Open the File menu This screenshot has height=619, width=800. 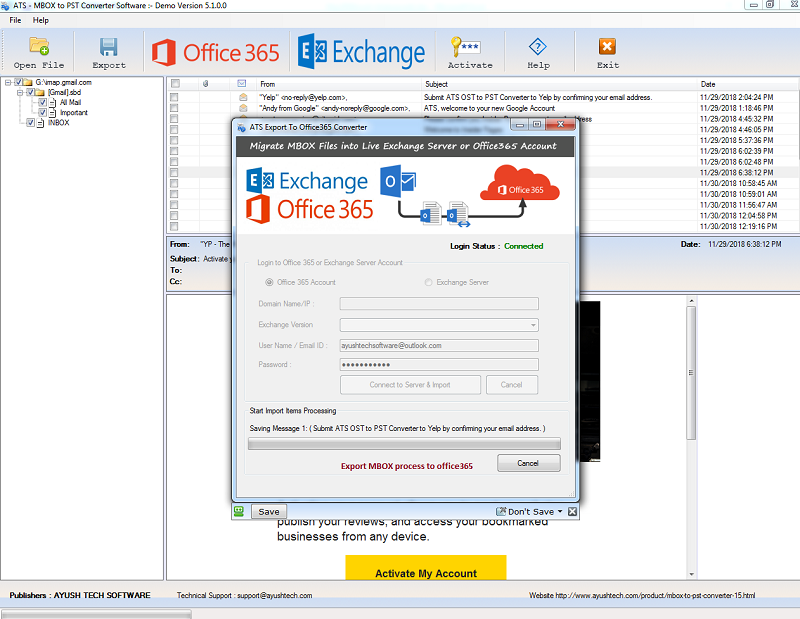pyautogui.click(x=15, y=20)
